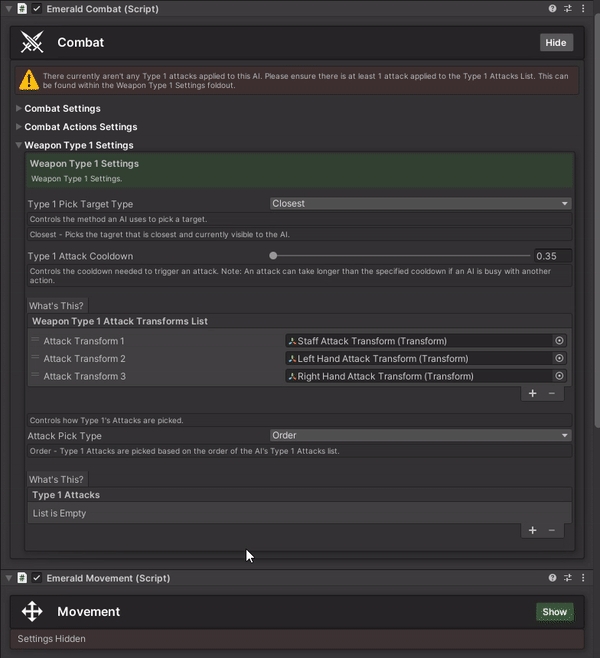This screenshot has width=600, height=658.
Task: Add new entry to Attack Transforms list
Action: pos(533,394)
